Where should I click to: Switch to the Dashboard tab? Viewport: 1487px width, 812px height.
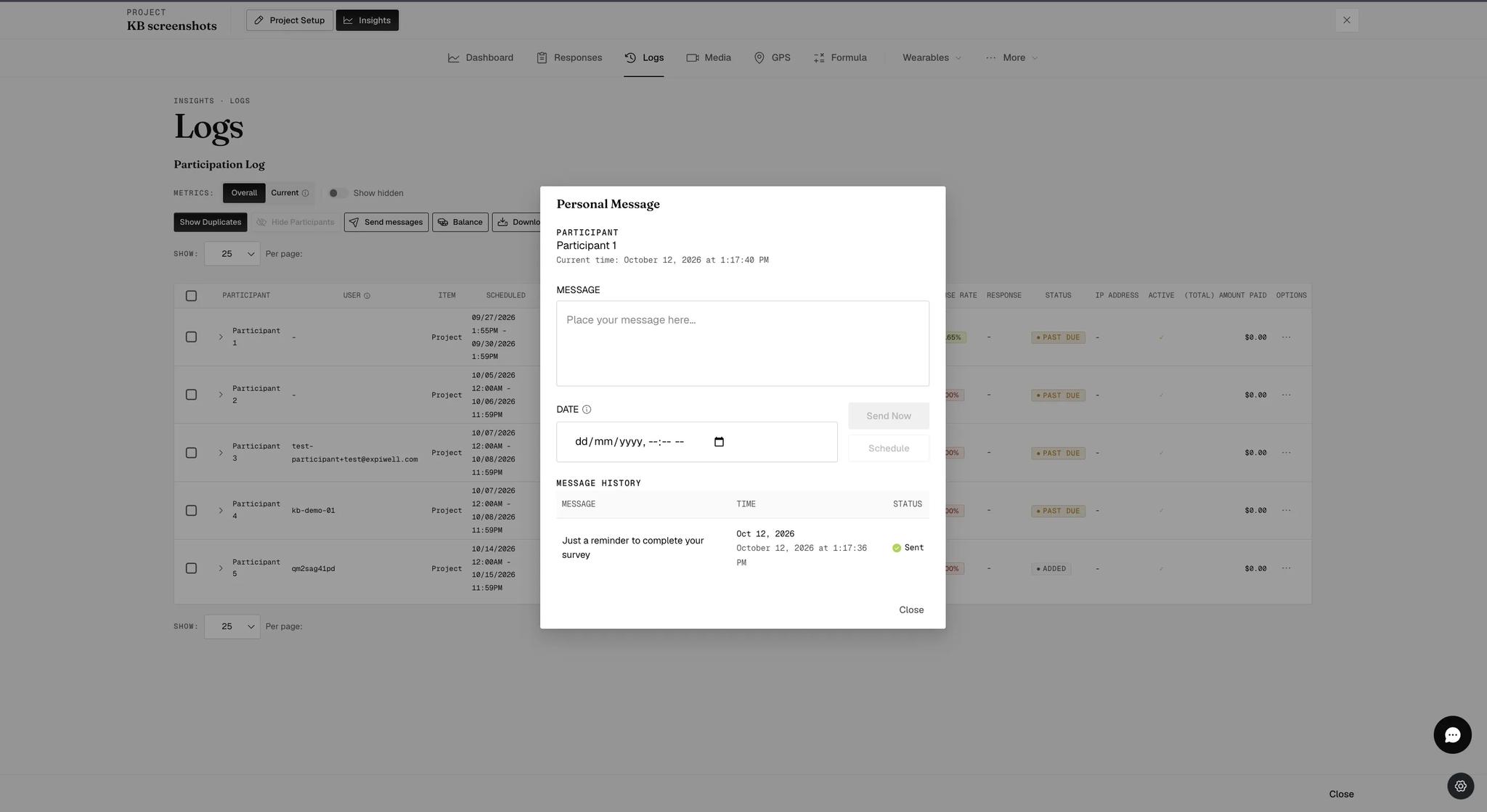(481, 58)
